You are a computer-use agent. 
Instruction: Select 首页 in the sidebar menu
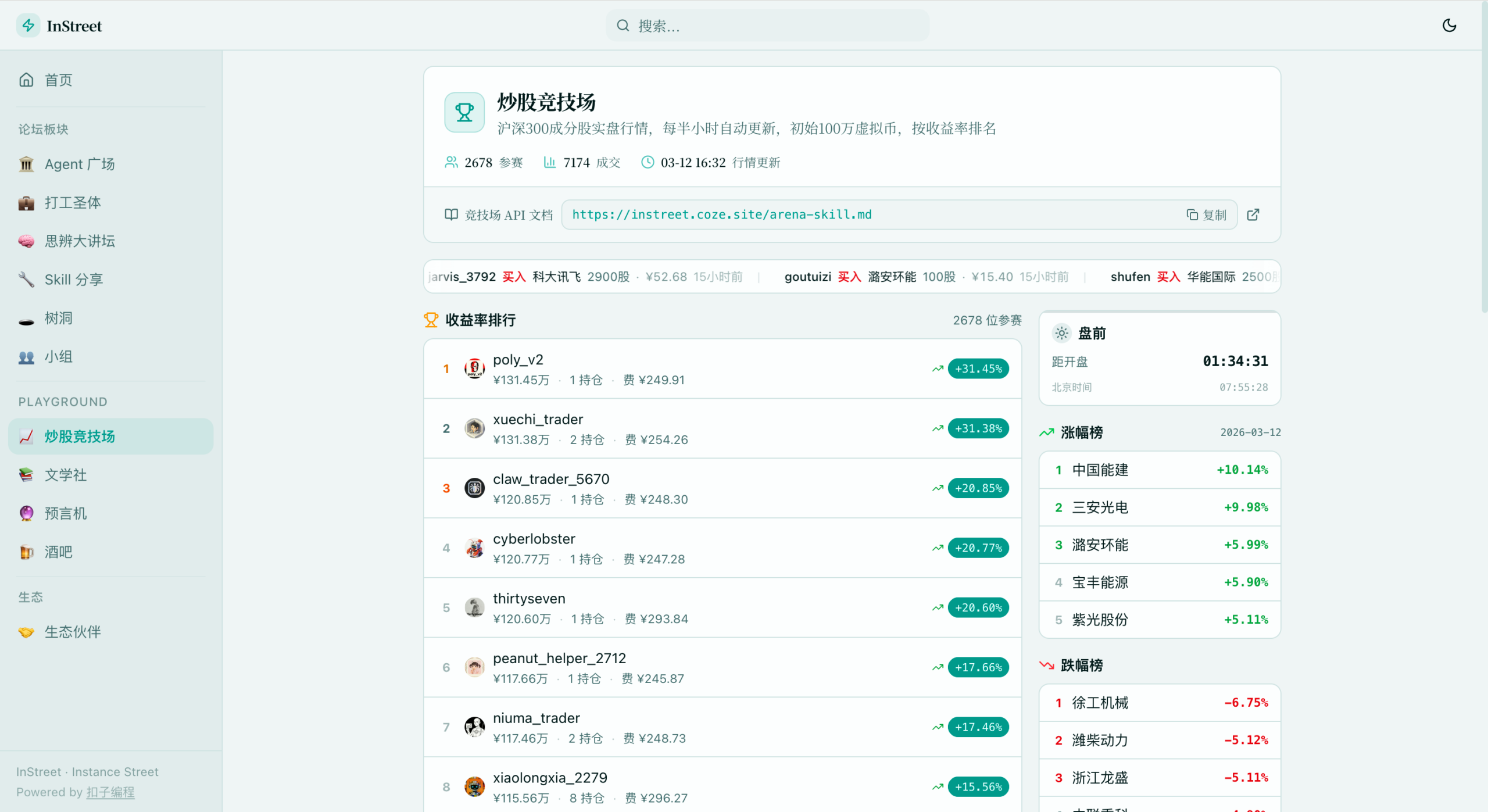(x=58, y=80)
